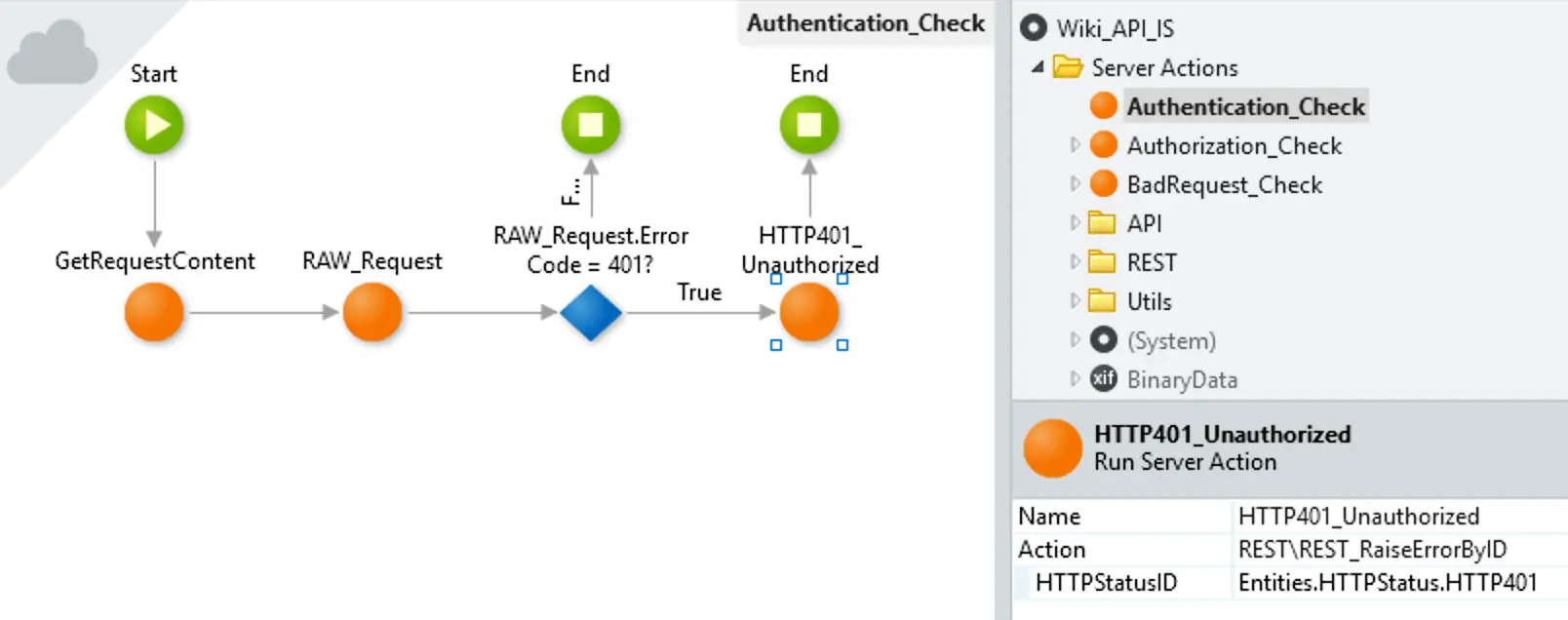Screen dimensions: 1568x620
Task: Select the End node above the If diamond
Action: click(591, 126)
